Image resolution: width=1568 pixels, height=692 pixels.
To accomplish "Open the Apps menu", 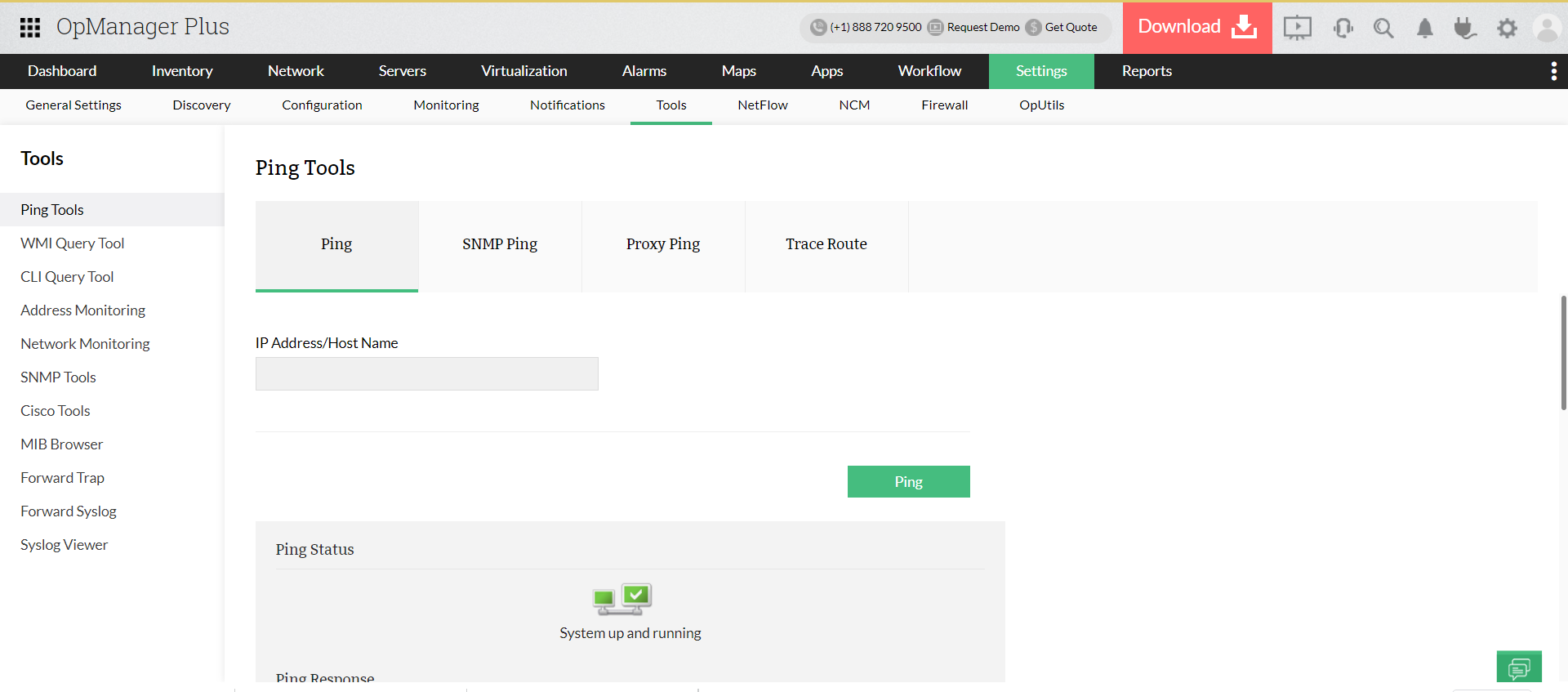I will pos(827,72).
